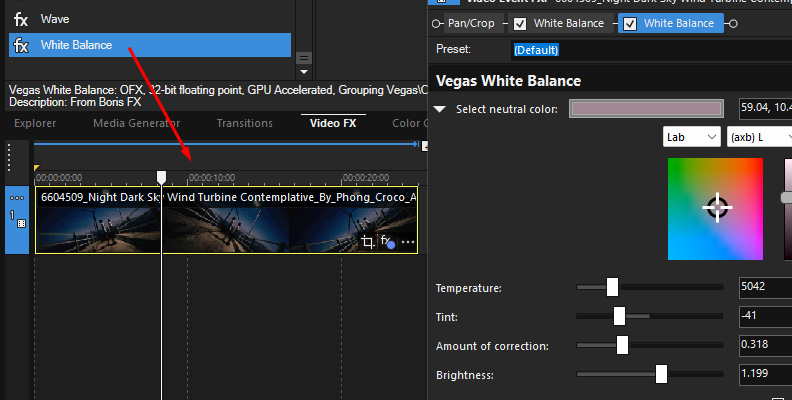The height and width of the screenshot is (400, 792).
Task: Open the clip's three-dot more menu
Action: point(408,242)
